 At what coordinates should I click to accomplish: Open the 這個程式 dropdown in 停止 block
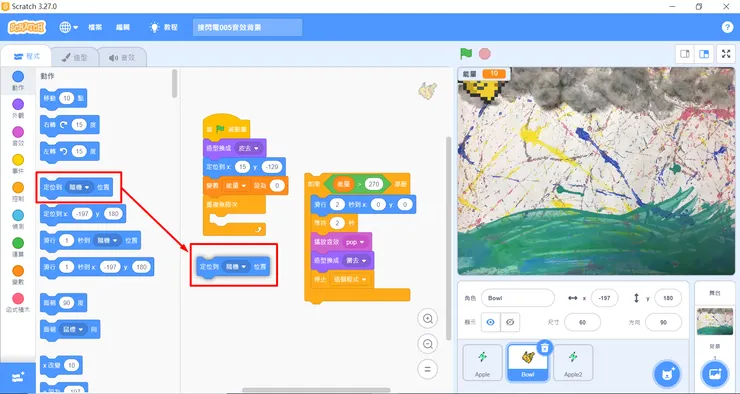pyautogui.click(x=350, y=279)
